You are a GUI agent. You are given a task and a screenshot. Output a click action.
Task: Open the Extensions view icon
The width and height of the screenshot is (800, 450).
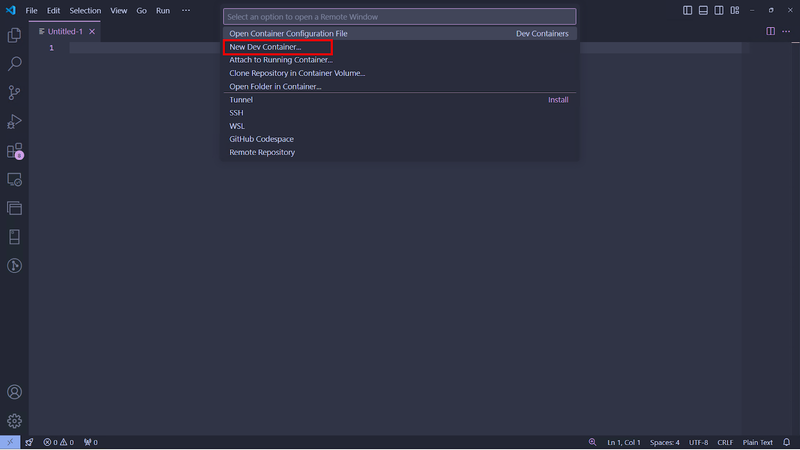[x=14, y=151]
